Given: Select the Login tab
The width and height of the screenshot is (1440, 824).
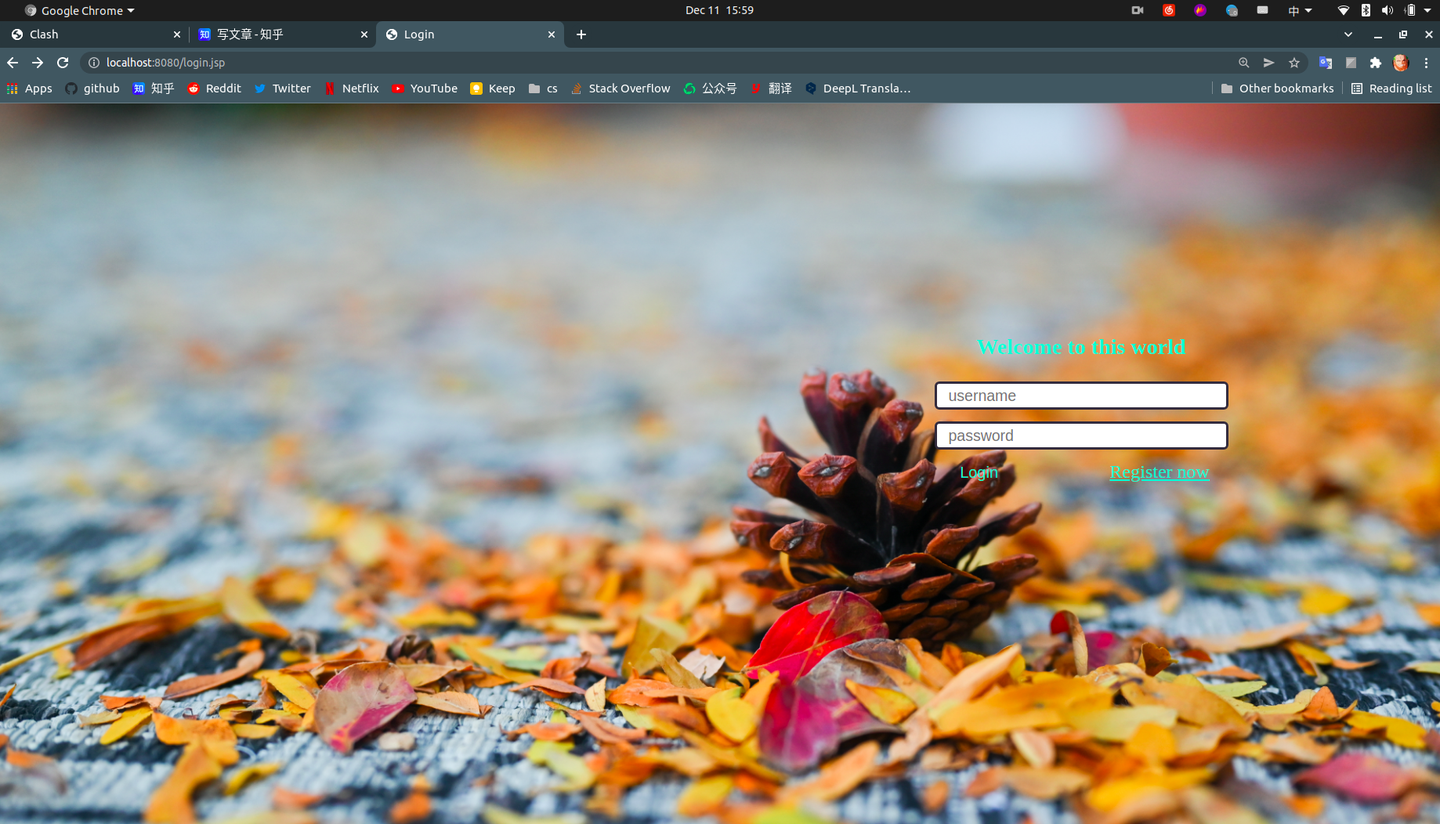Looking at the screenshot, I should click(470, 34).
